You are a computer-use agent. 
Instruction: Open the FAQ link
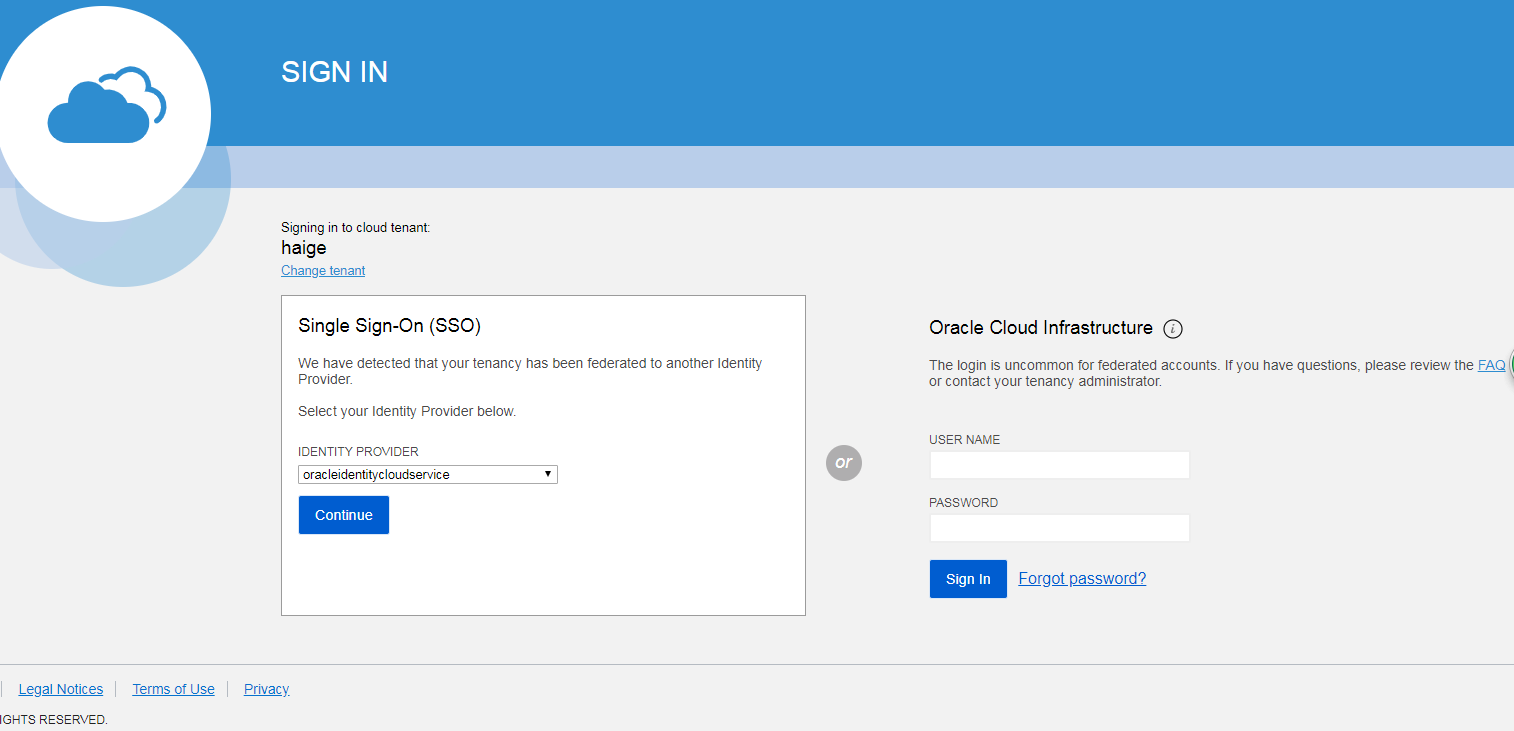point(1491,365)
